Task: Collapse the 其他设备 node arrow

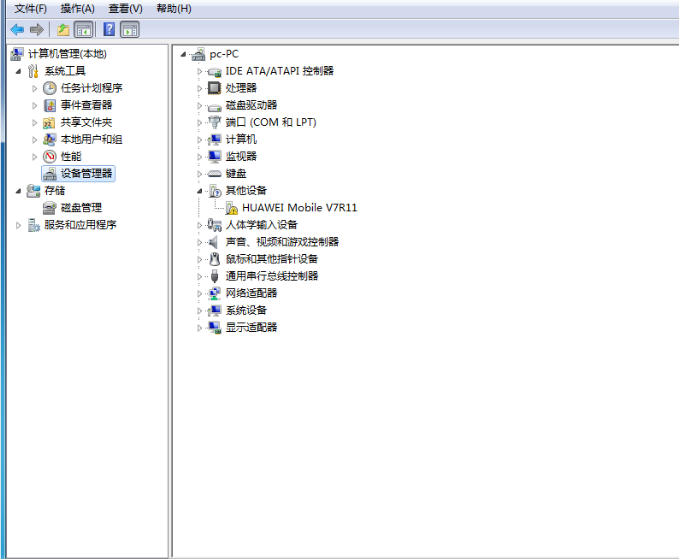Action: tap(200, 191)
